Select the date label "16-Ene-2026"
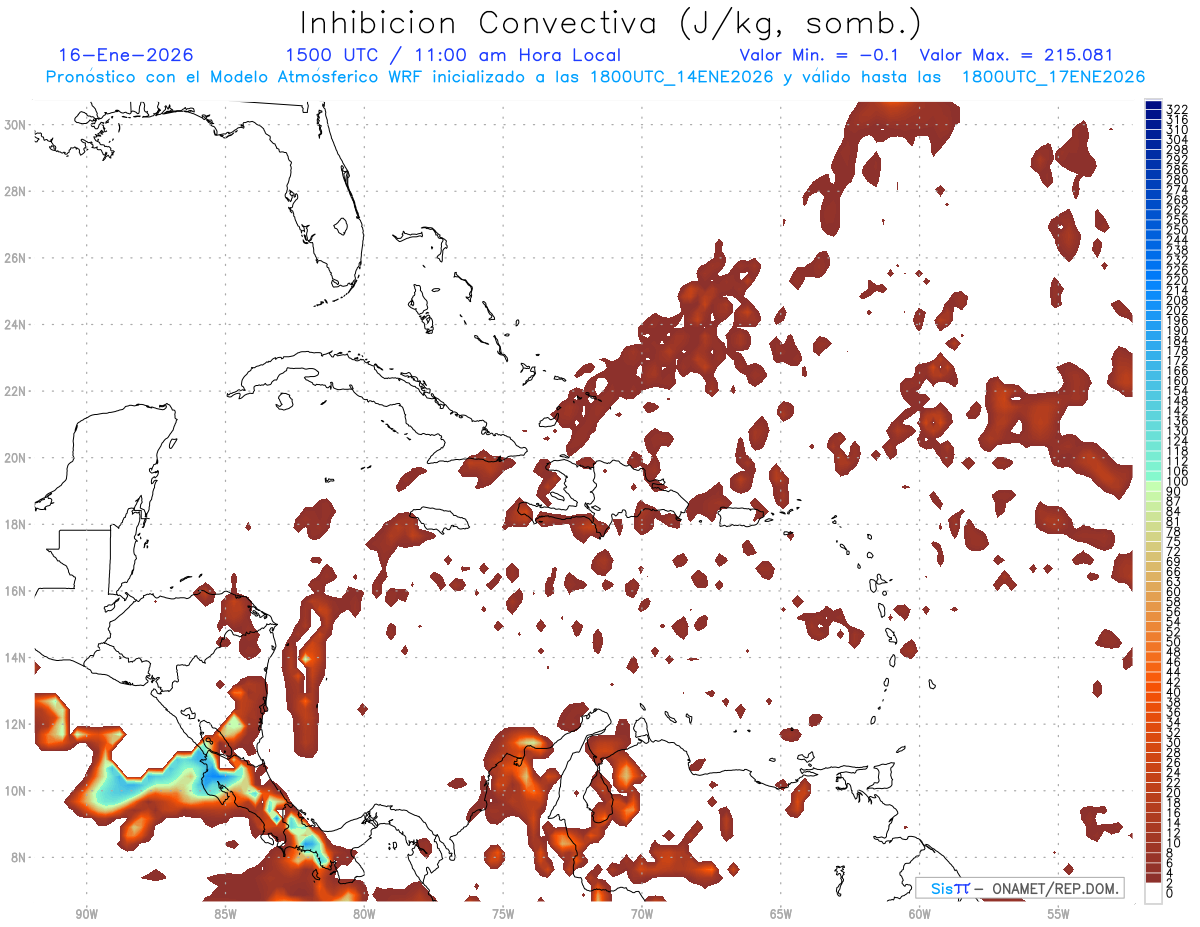 click(126, 55)
